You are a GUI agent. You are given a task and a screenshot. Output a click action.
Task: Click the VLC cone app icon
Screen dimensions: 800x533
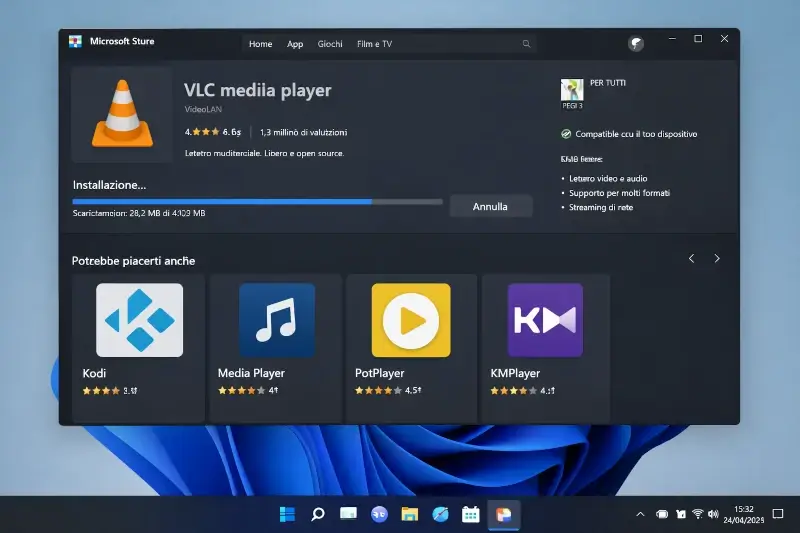[x=122, y=114]
